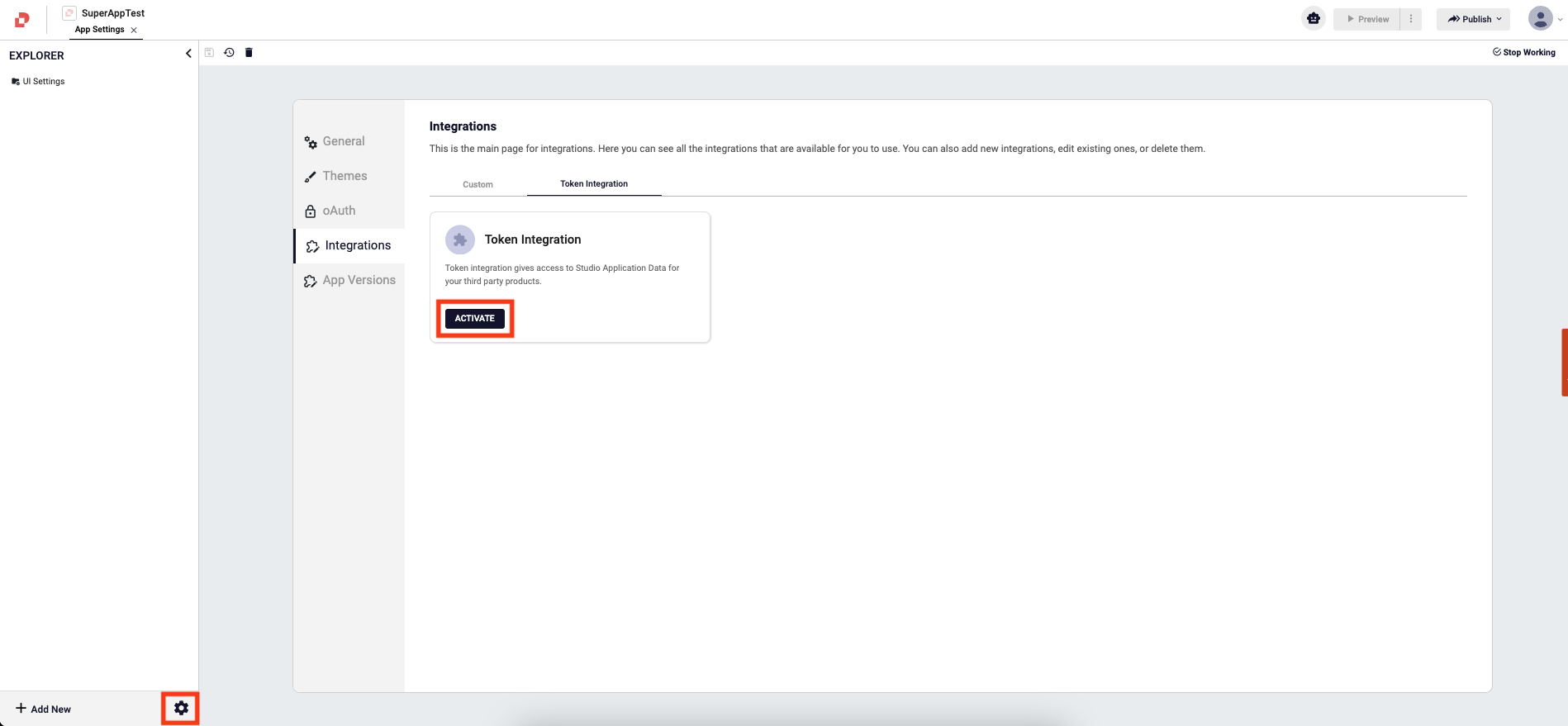Image resolution: width=1568 pixels, height=726 pixels.
Task: Close the App Settings tab
Action: (x=134, y=30)
